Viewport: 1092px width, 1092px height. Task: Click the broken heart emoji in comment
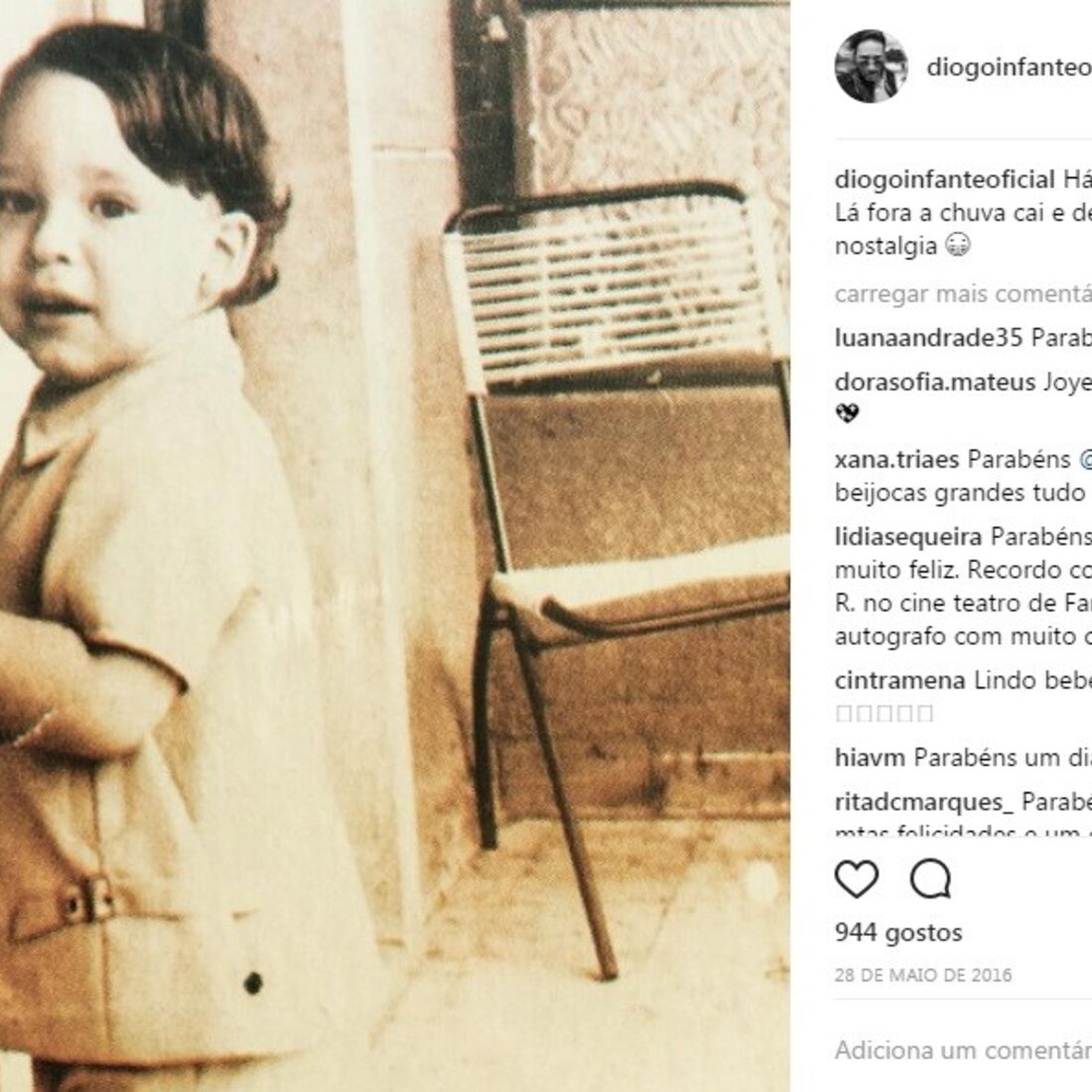(x=847, y=414)
